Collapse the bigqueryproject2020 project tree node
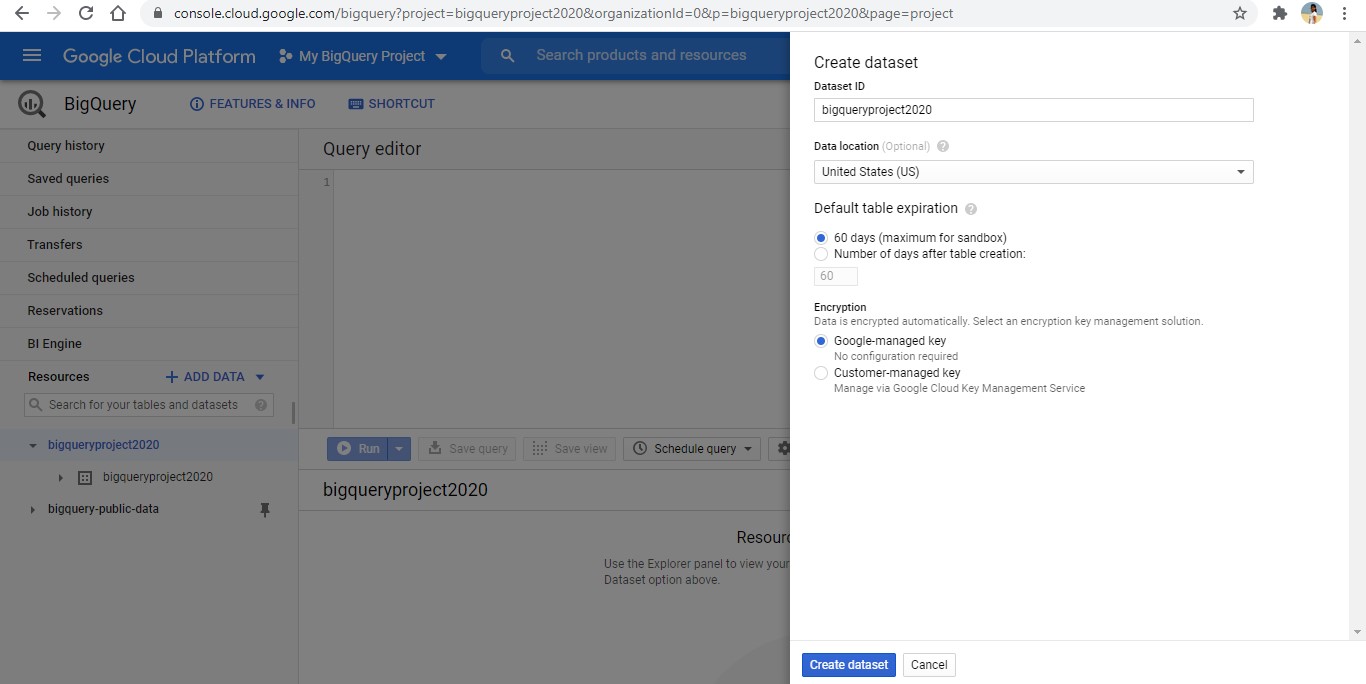This screenshot has width=1366, height=684. [x=33, y=446]
